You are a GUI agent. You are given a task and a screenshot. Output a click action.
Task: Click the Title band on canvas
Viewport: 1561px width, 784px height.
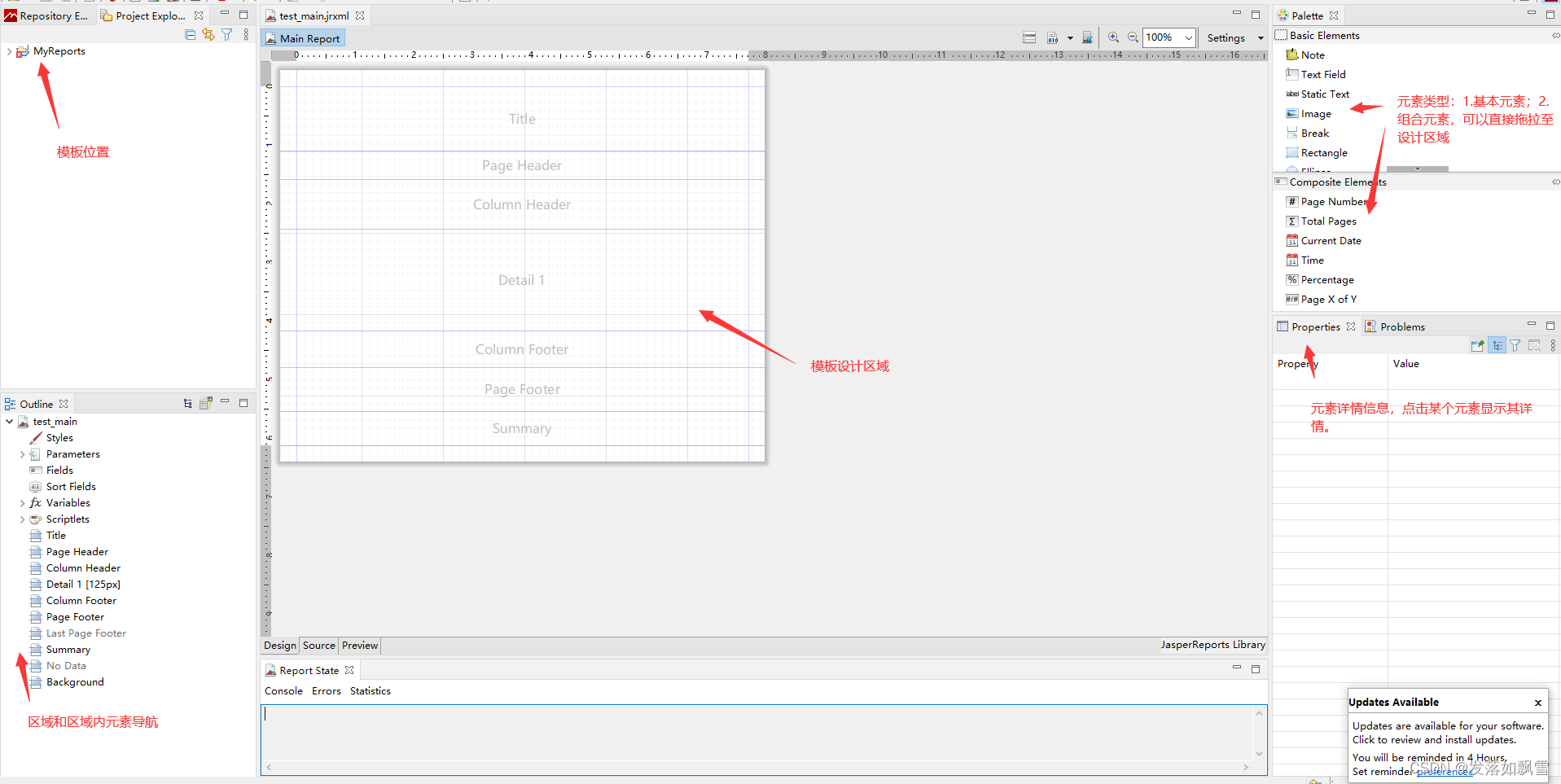pyautogui.click(x=522, y=119)
